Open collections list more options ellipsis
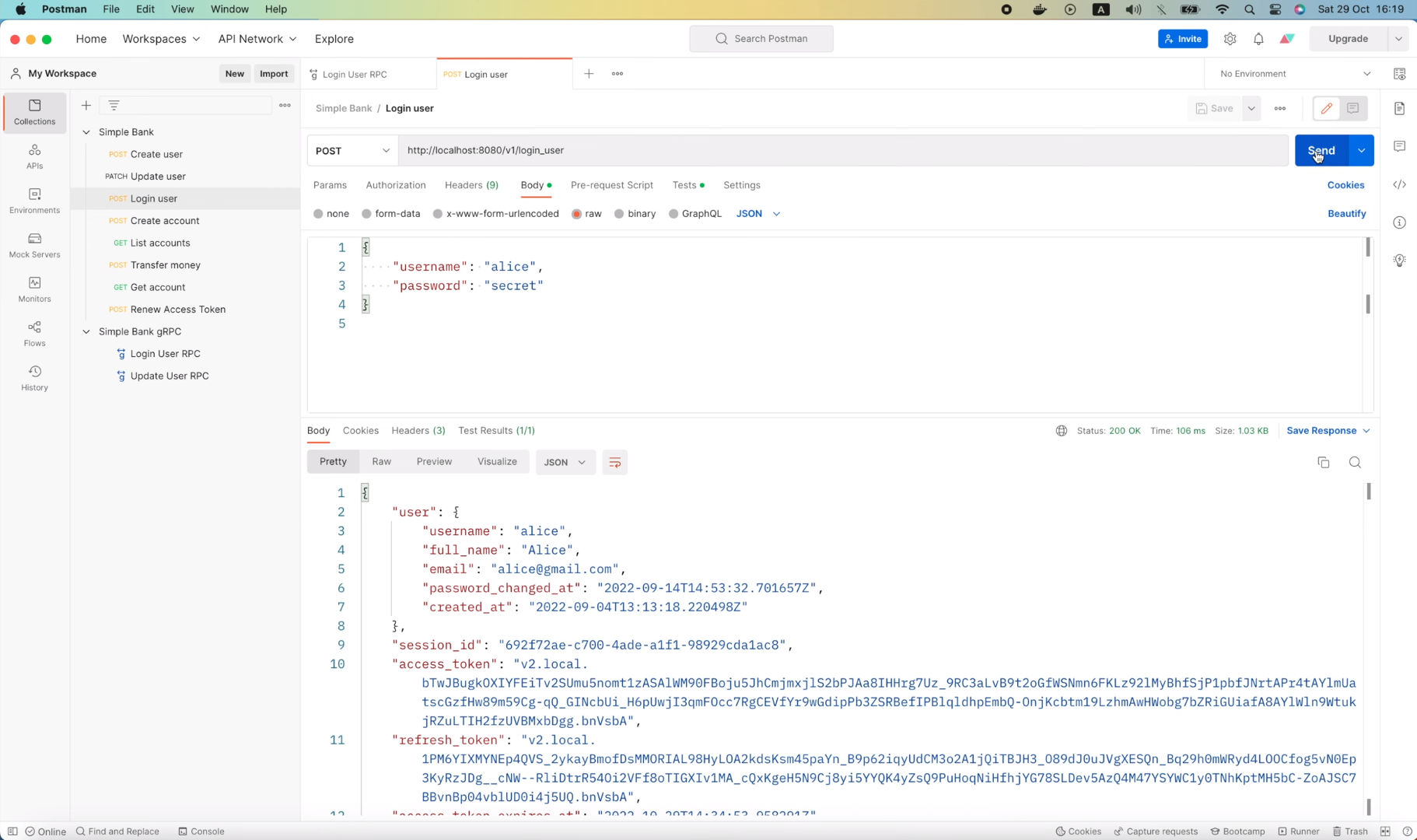Image resolution: width=1417 pixels, height=840 pixels. pos(285,105)
